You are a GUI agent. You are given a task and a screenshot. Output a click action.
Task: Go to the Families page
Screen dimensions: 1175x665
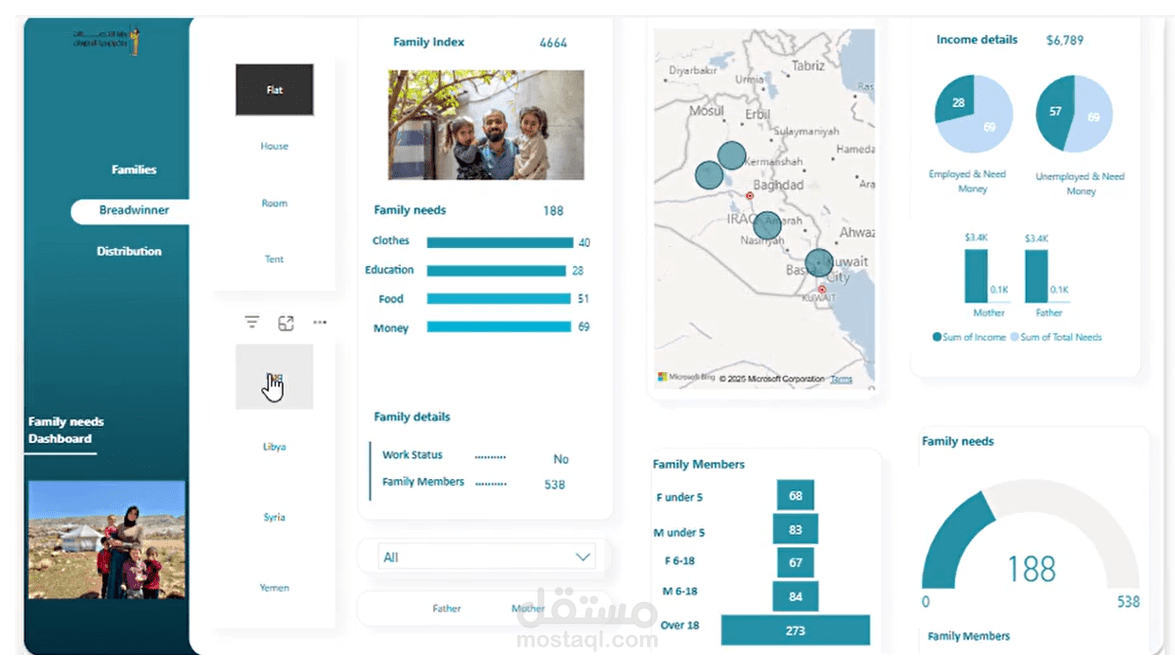pos(134,169)
